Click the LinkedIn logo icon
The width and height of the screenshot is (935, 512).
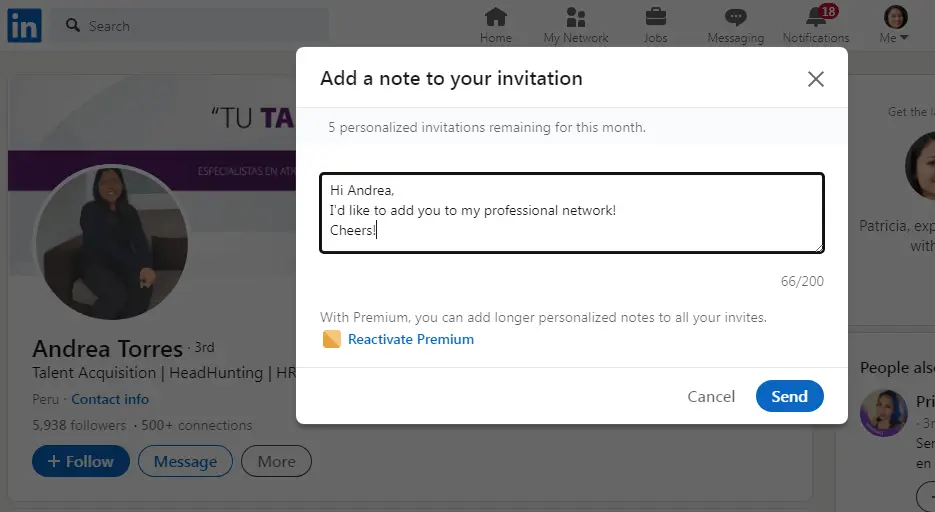tap(24, 26)
